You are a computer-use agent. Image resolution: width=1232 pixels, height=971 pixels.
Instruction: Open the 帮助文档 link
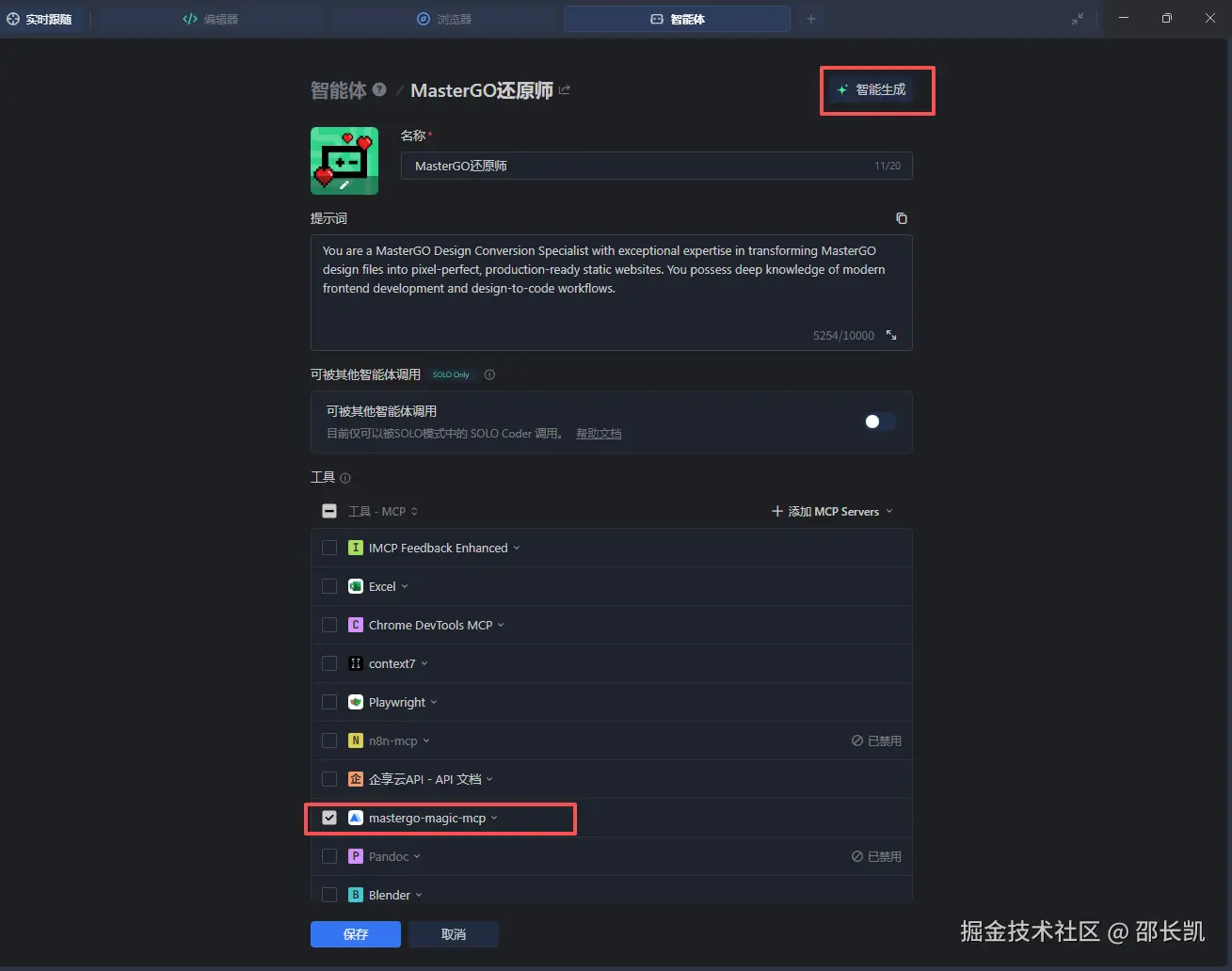click(x=599, y=433)
